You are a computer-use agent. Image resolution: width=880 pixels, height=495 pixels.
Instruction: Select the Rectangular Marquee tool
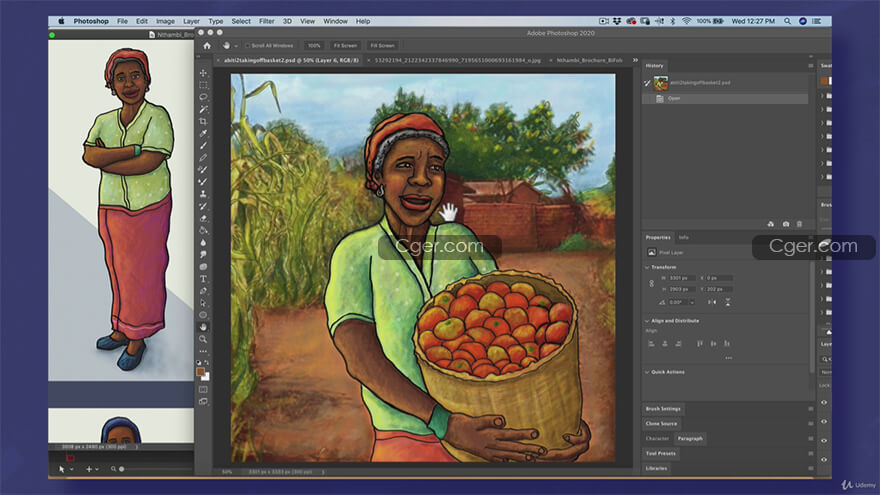coord(203,85)
